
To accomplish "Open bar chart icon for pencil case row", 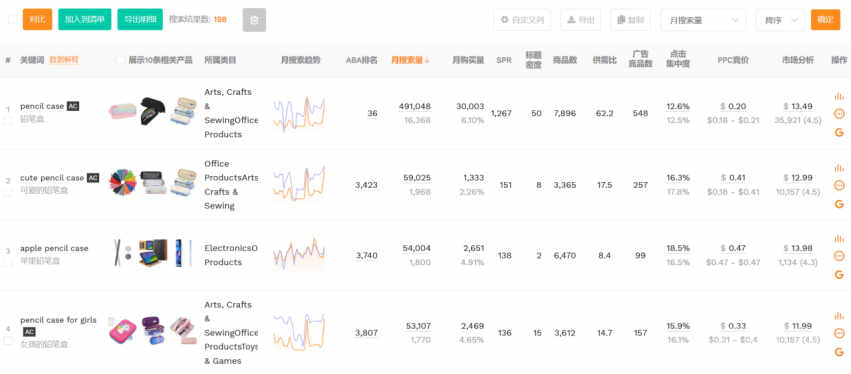I will (x=839, y=97).
